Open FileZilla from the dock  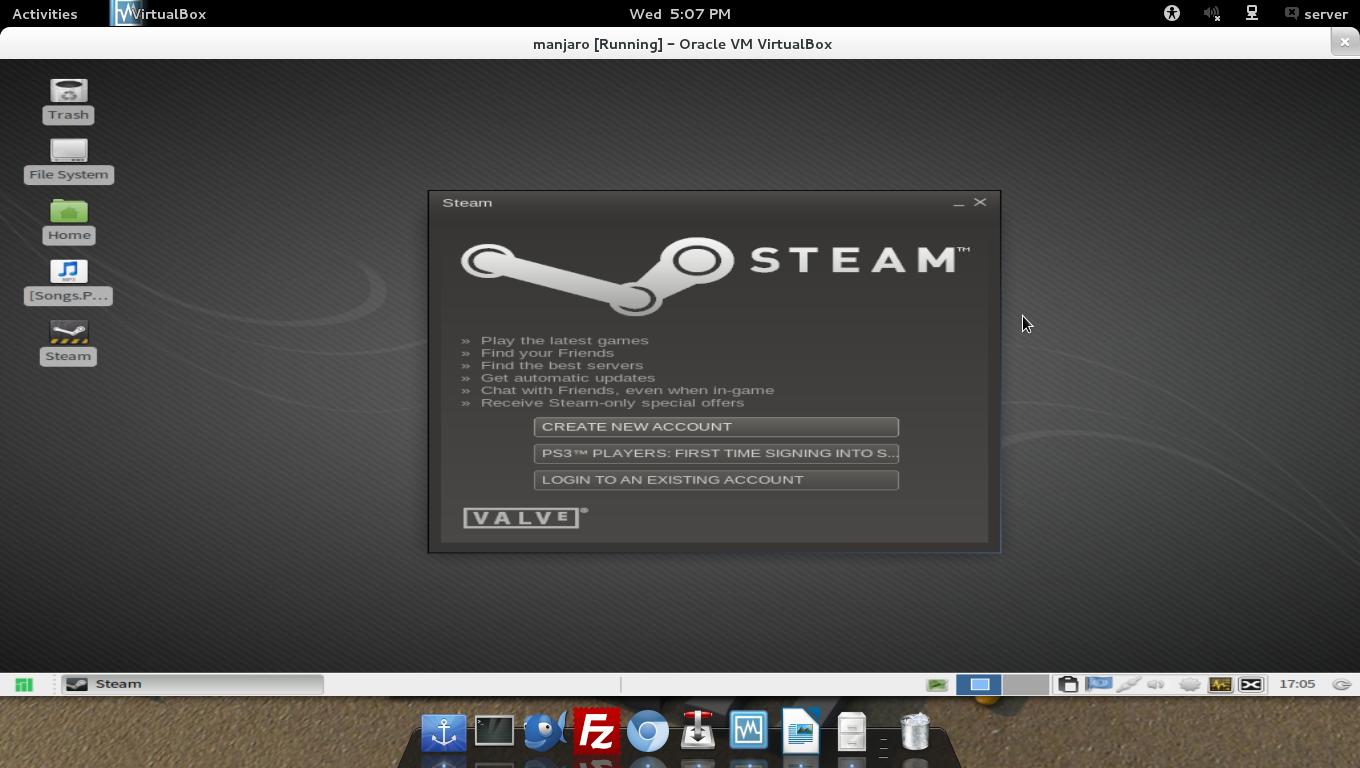coord(597,732)
